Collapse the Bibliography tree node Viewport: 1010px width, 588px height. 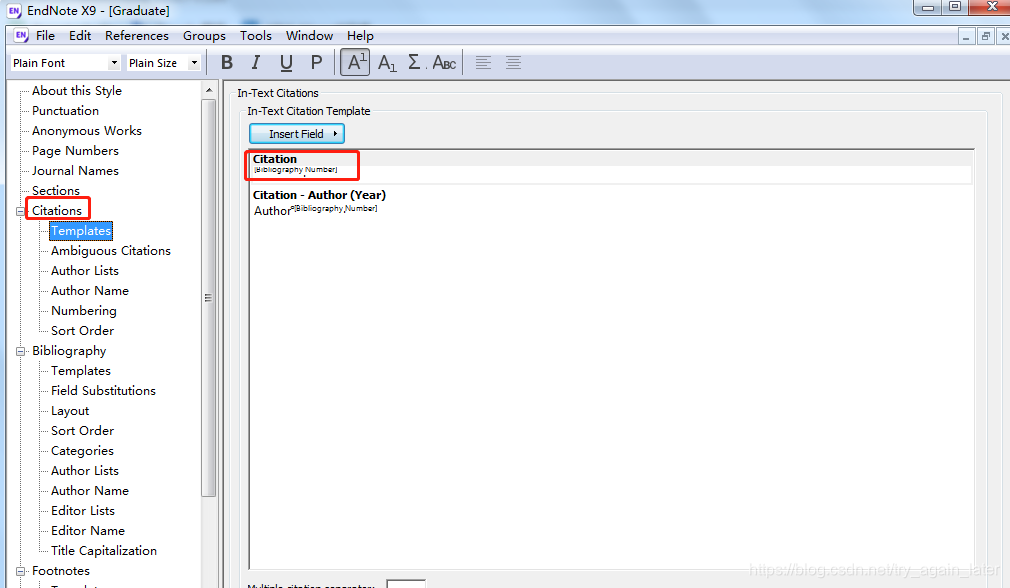pyautogui.click(x=21, y=351)
